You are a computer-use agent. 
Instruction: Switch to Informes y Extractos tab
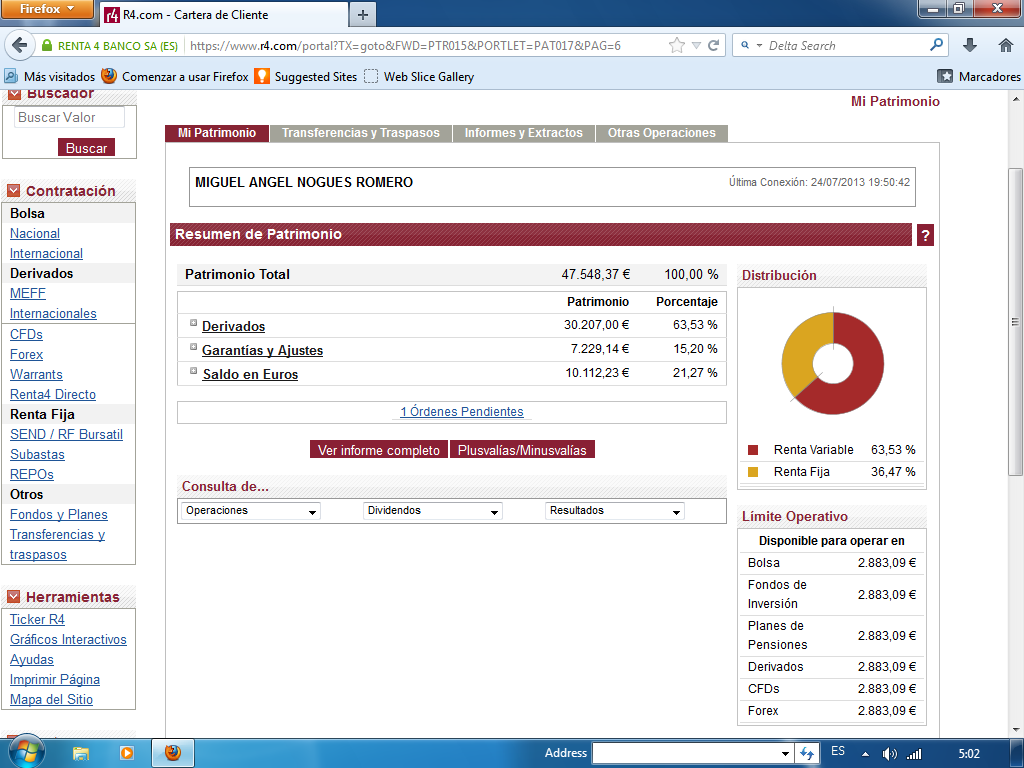523,133
